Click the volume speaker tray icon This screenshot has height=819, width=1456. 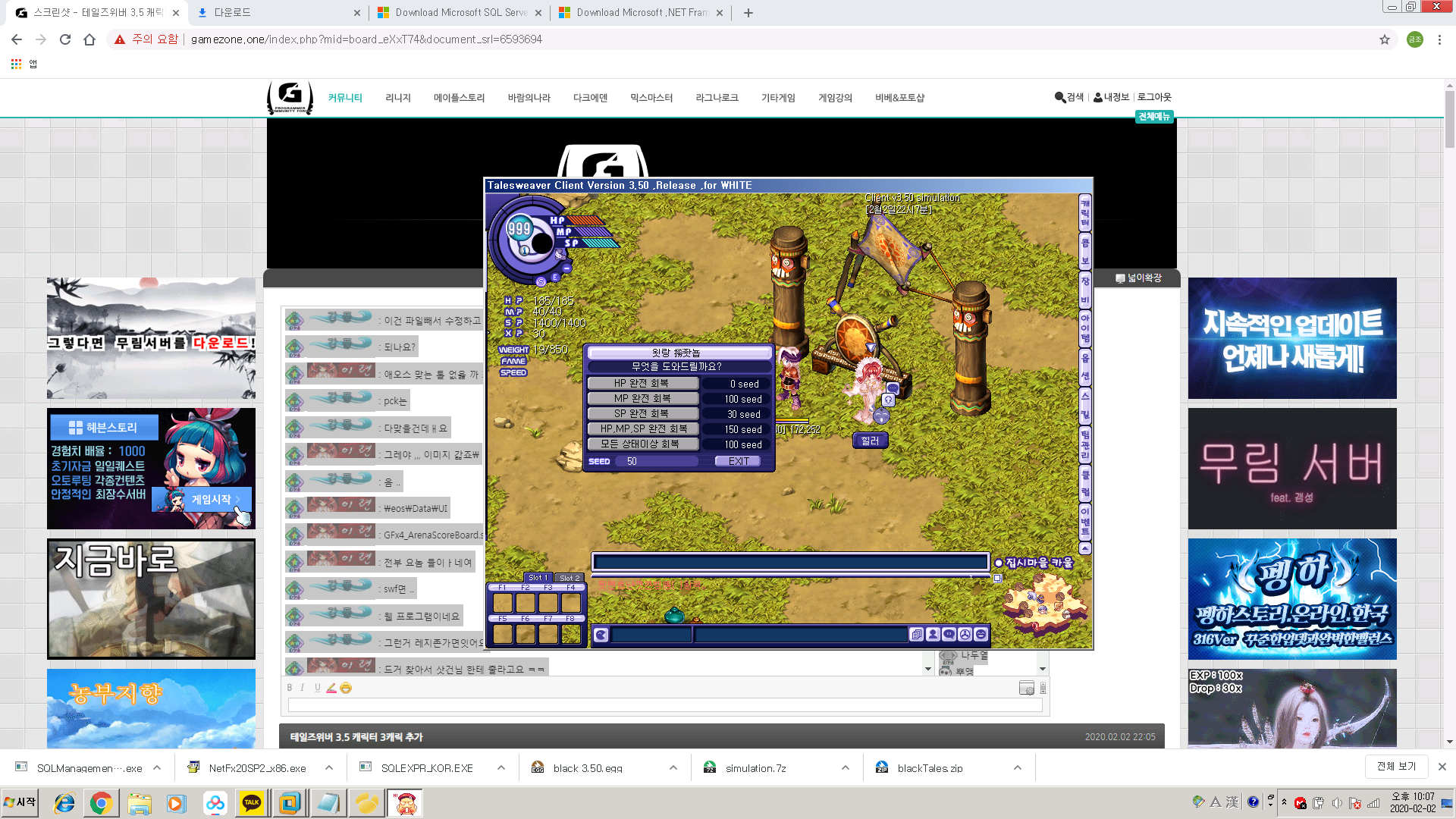tap(1337, 803)
